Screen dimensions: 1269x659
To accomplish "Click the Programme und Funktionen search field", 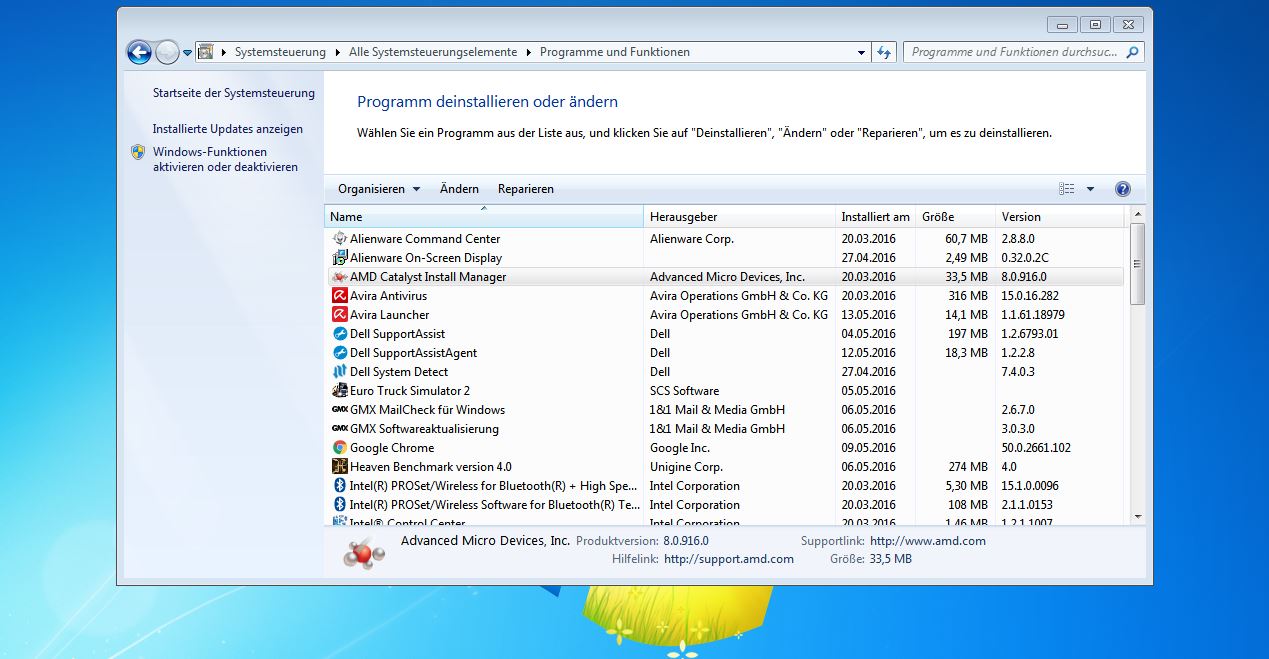I will pos(1014,52).
